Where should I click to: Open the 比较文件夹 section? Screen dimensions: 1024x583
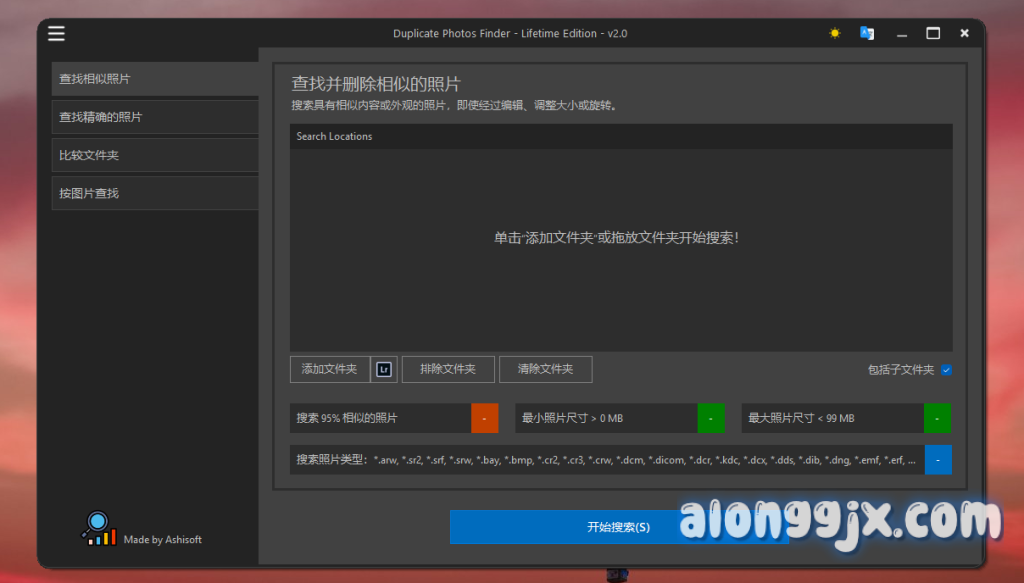(x=155, y=155)
